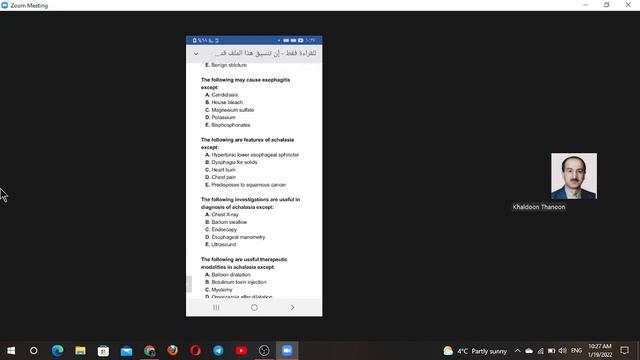Open the YouTube app from the taskbar
640x360 pixels.
241,351
